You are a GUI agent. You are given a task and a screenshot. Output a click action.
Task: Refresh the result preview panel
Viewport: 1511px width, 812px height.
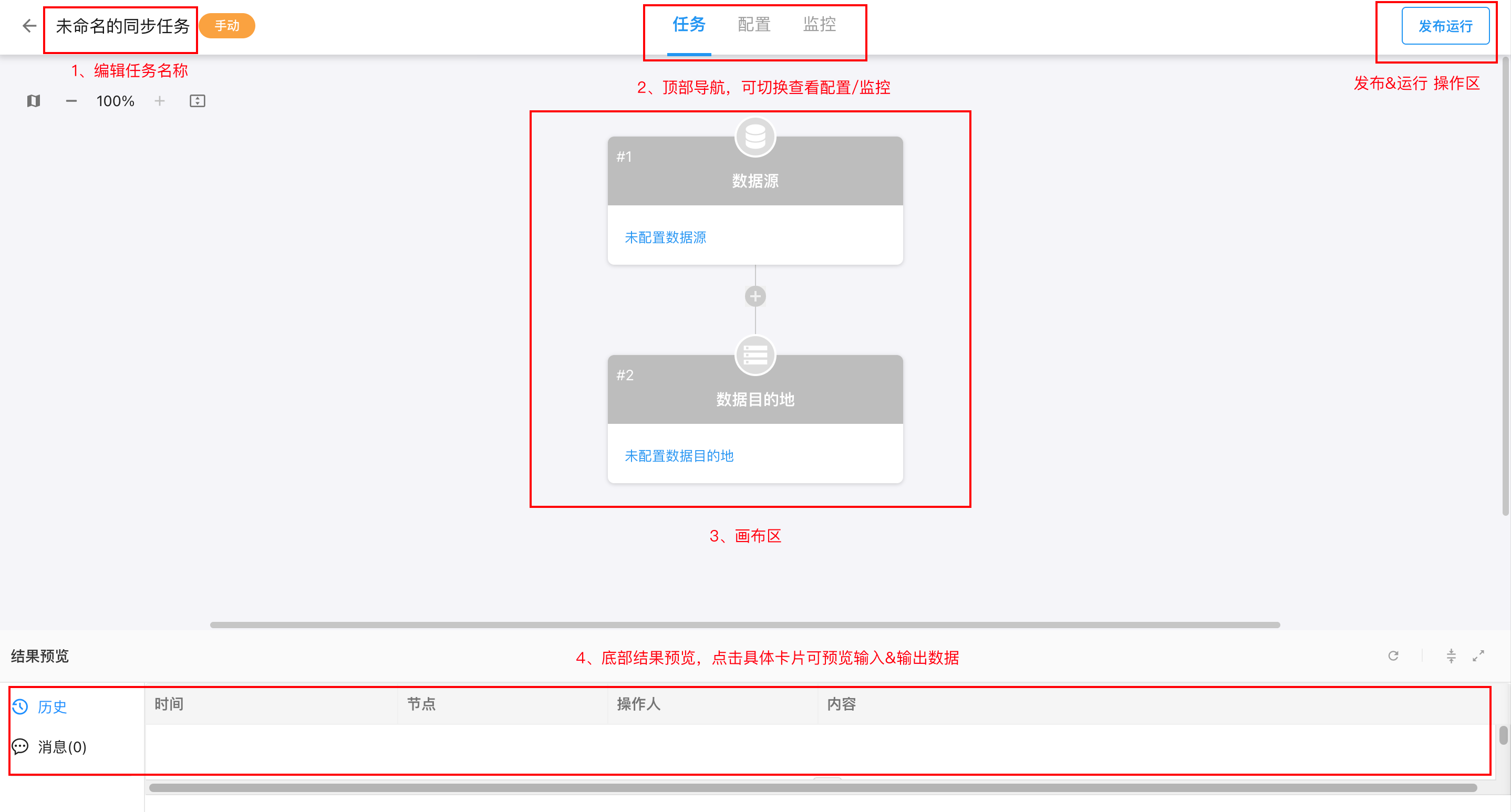coord(1393,655)
